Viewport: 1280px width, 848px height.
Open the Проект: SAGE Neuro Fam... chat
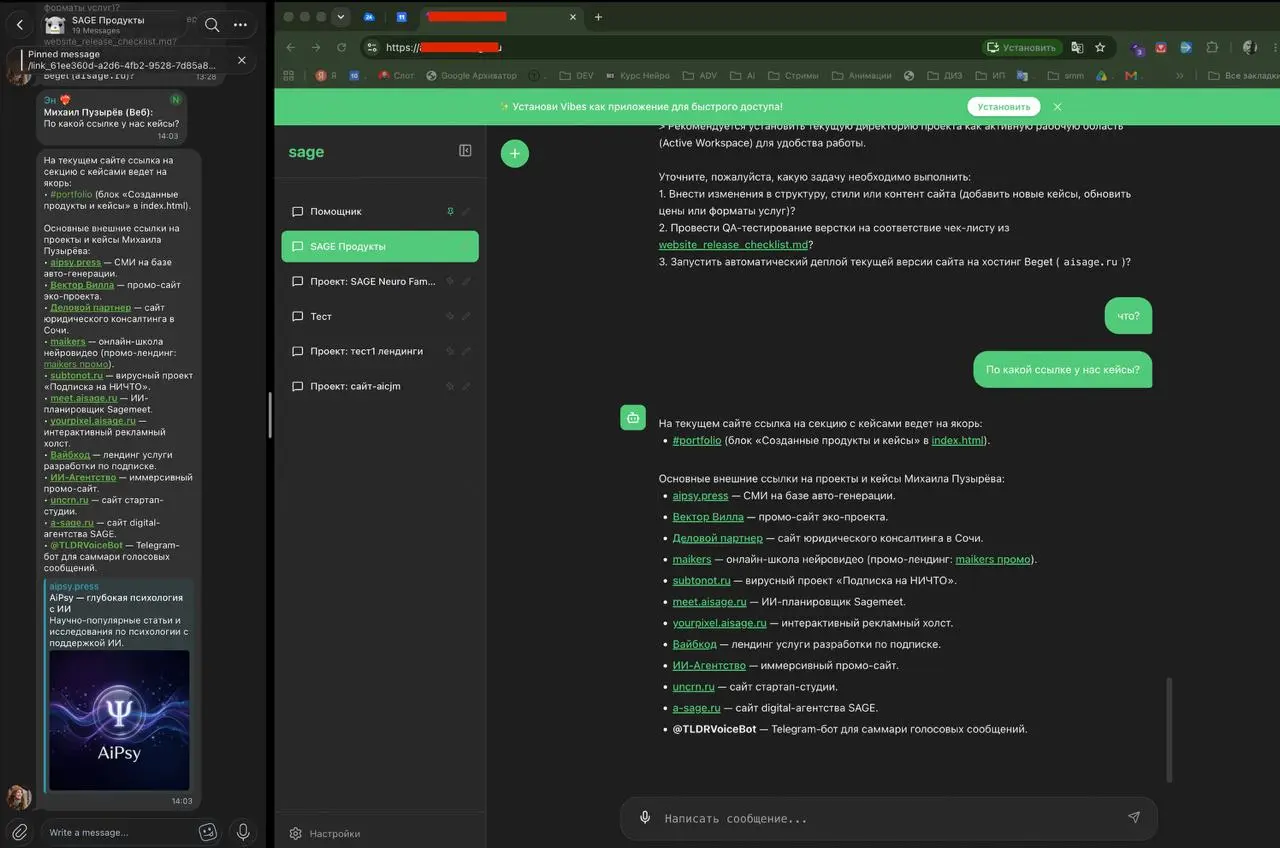point(380,281)
